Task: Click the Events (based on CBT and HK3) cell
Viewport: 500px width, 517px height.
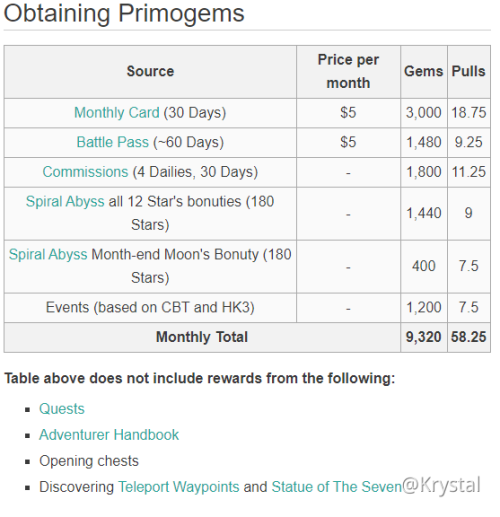Action: tap(150, 308)
